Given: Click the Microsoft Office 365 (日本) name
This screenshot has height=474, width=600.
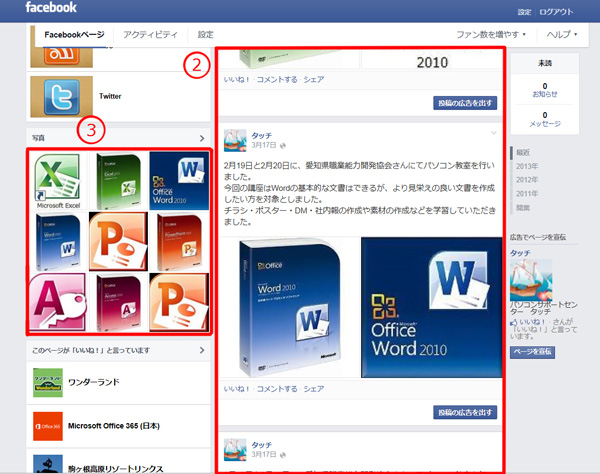Looking at the screenshot, I should pos(114,426).
